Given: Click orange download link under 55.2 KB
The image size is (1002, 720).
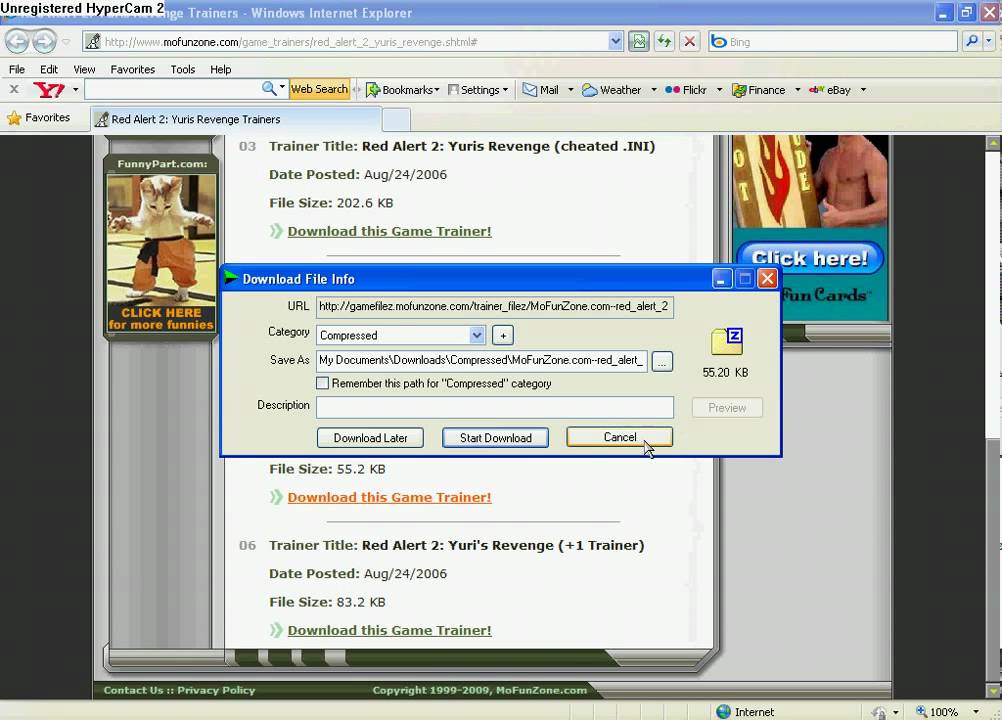Looking at the screenshot, I should click(x=389, y=497).
